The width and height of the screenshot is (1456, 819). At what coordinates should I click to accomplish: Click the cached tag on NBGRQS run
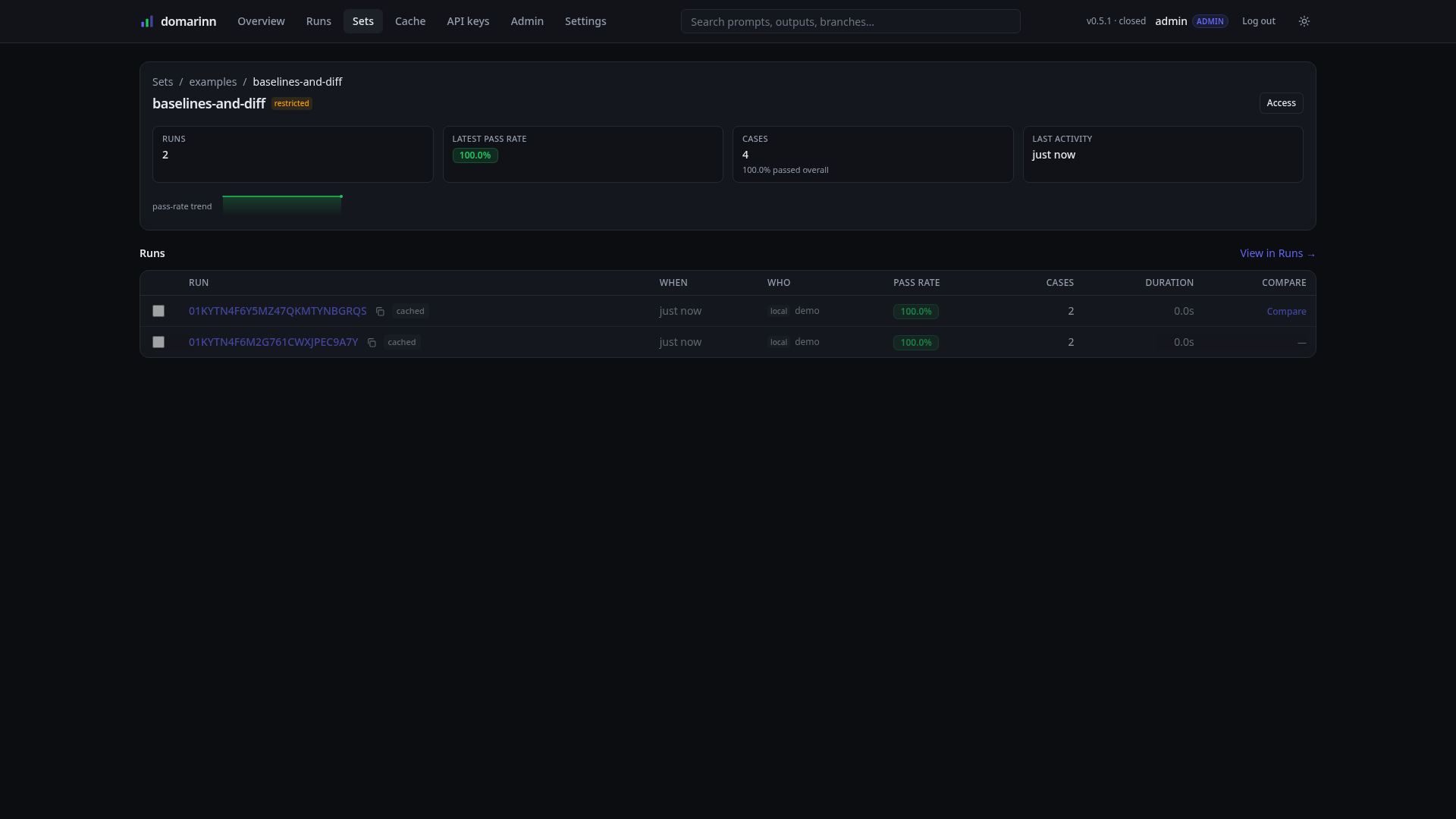pos(410,311)
